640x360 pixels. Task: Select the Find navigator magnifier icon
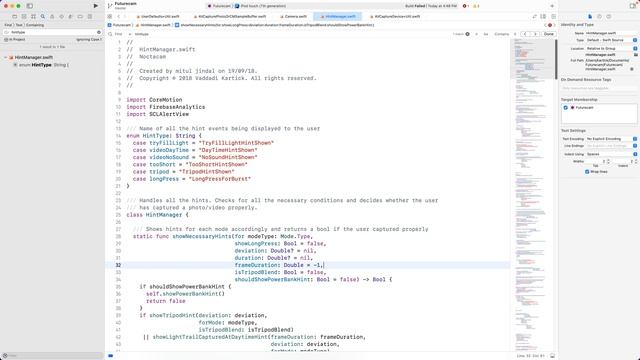(x=43, y=17)
